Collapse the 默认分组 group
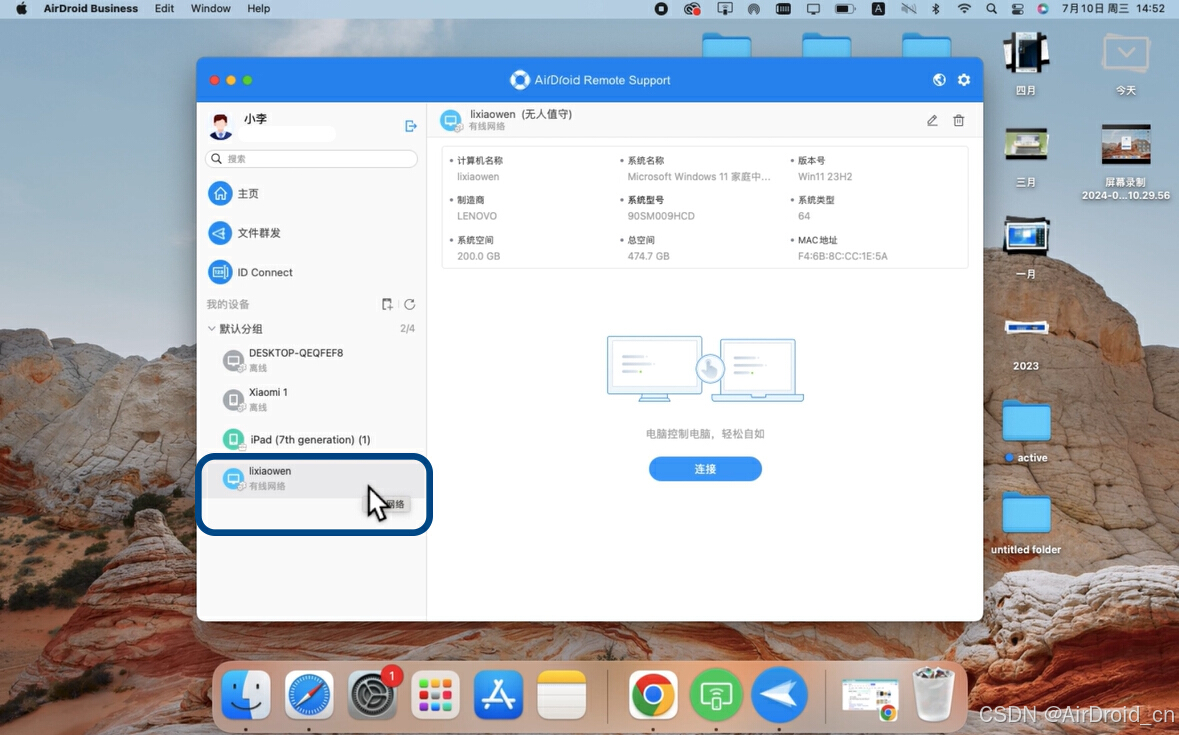Viewport: 1179px width, 735px height. pos(212,328)
